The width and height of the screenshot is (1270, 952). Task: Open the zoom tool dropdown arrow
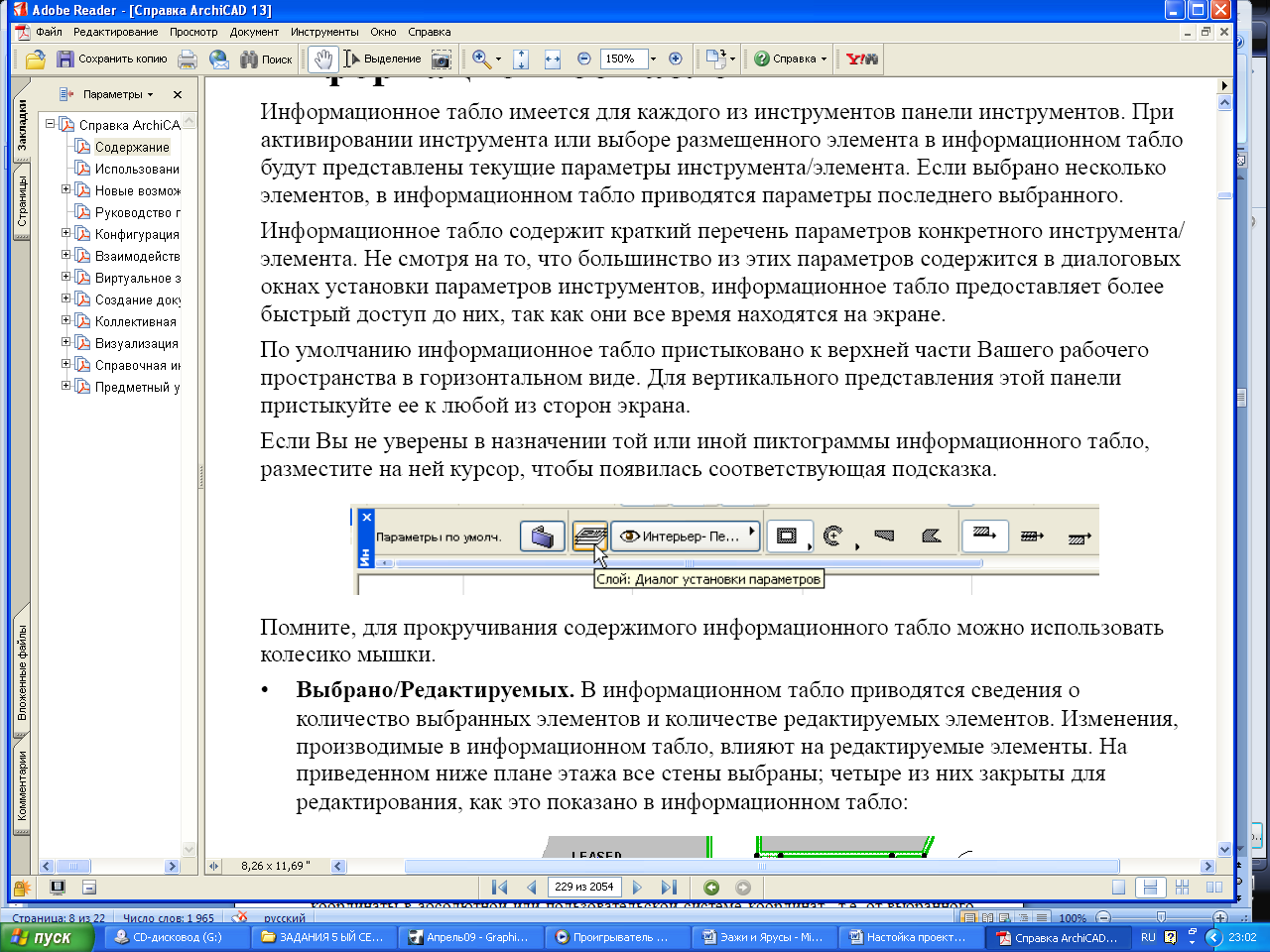[498, 59]
